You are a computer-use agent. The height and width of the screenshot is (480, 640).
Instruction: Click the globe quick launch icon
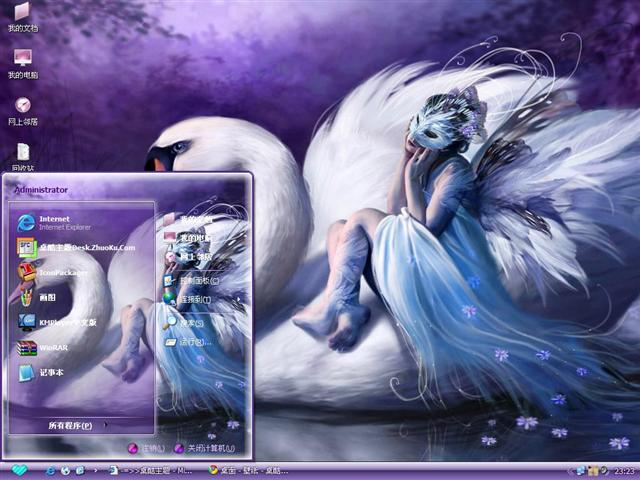[65, 471]
